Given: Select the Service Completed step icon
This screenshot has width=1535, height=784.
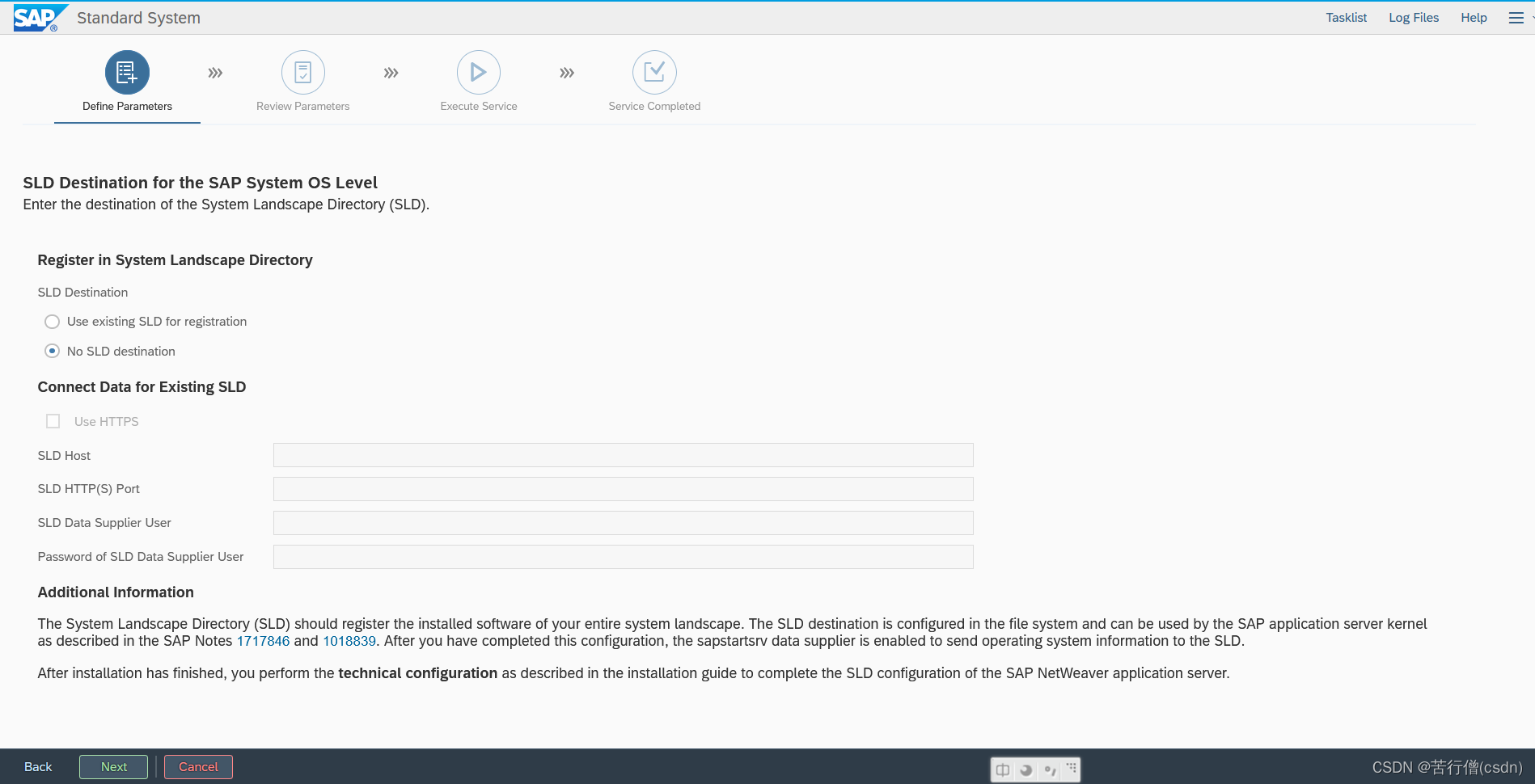Looking at the screenshot, I should [654, 73].
